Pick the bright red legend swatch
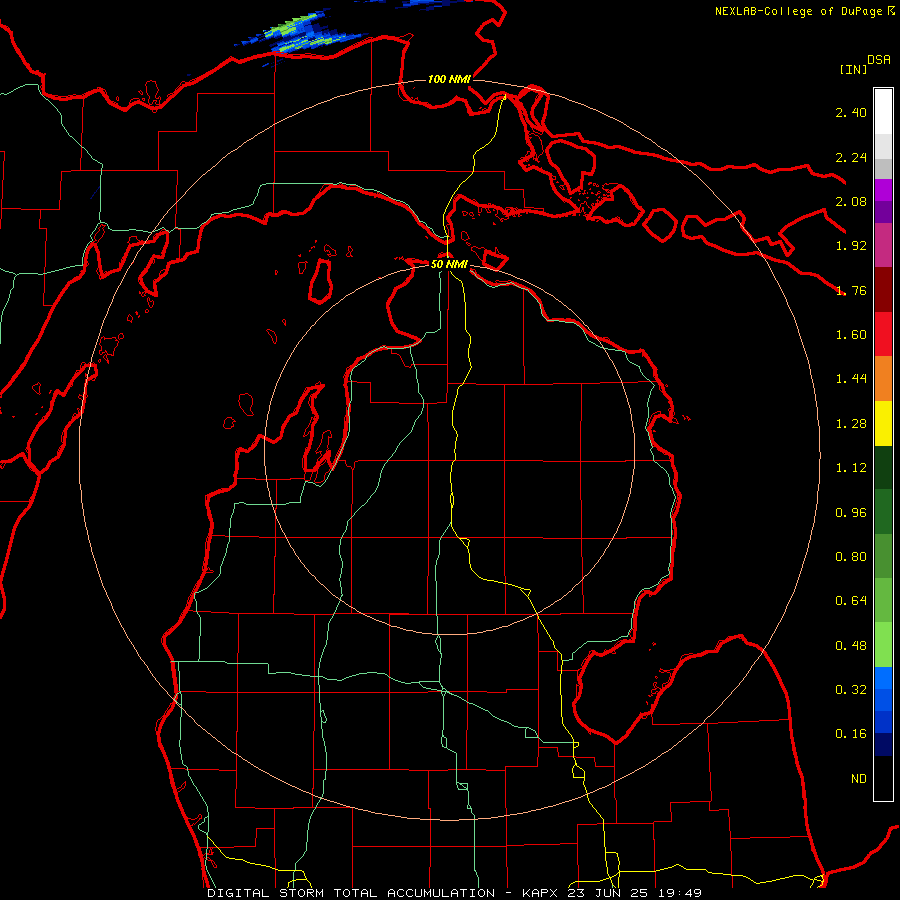This screenshot has height=900, width=900. coord(883,335)
